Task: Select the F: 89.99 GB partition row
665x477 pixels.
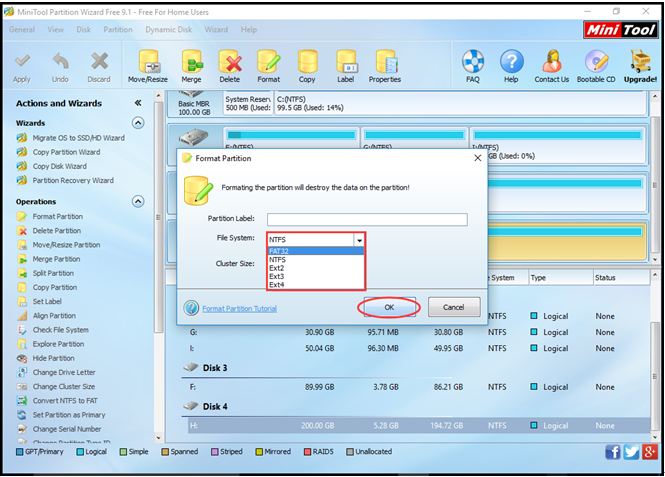Action: click(419, 387)
